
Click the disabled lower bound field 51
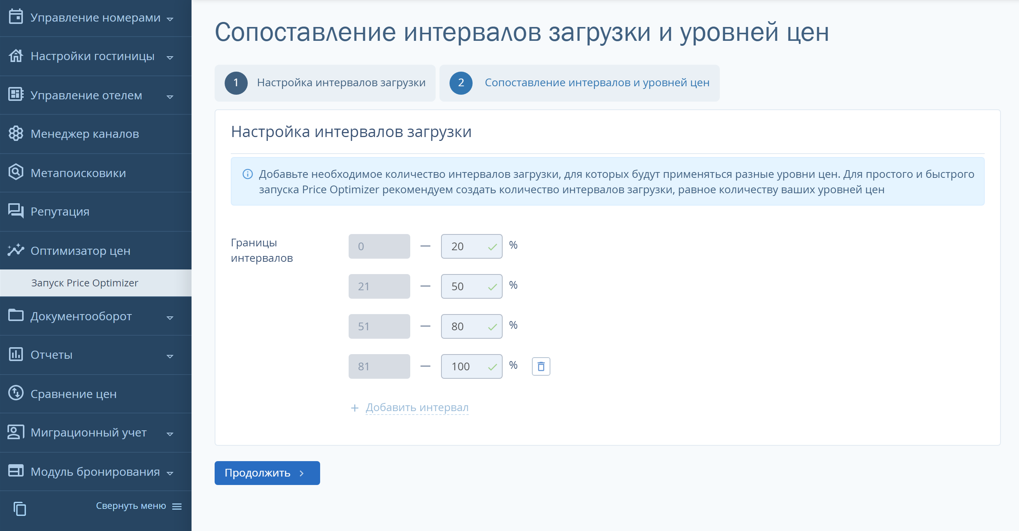380,326
